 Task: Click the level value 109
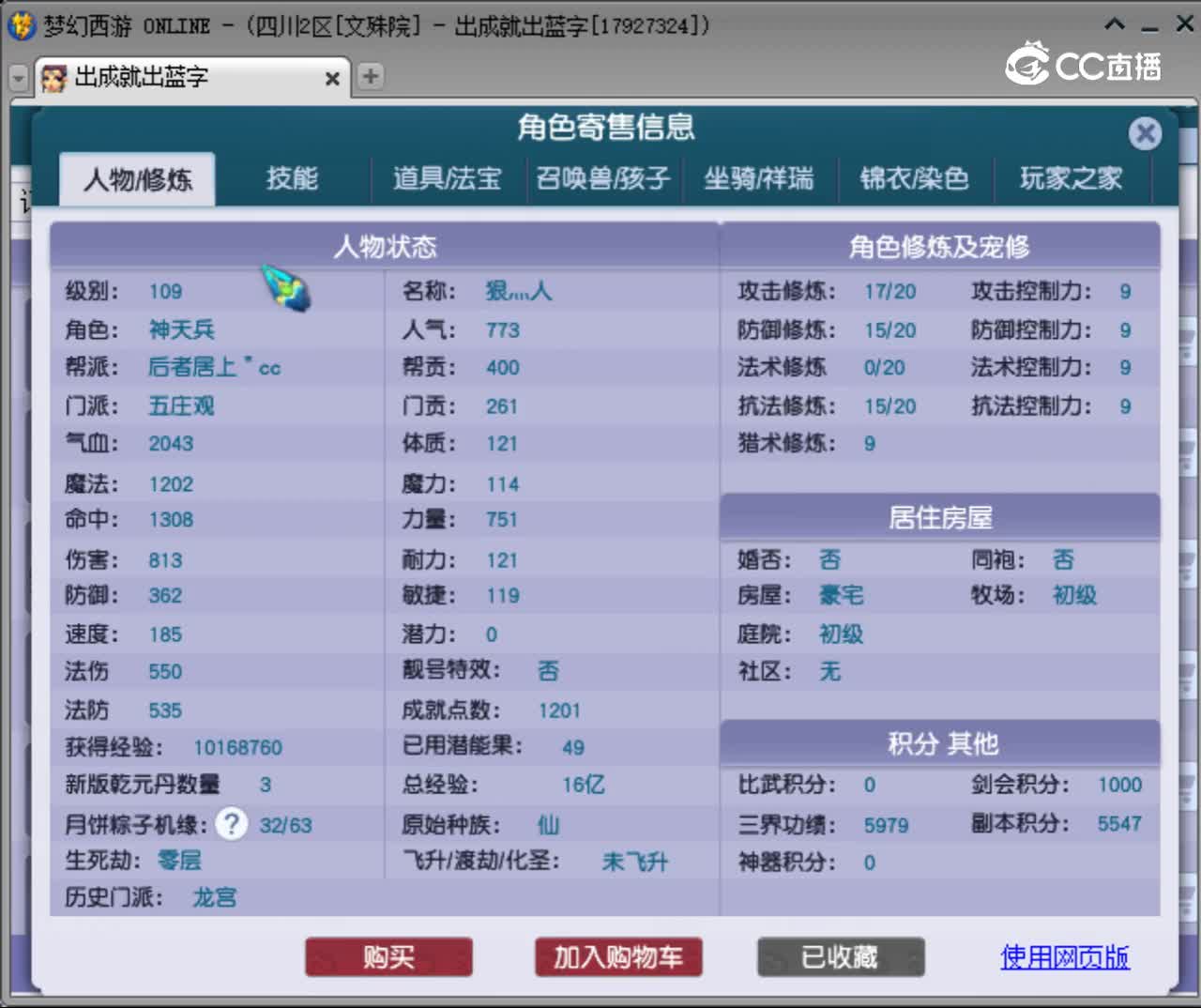pyautogui.click(x=165, y=292)
